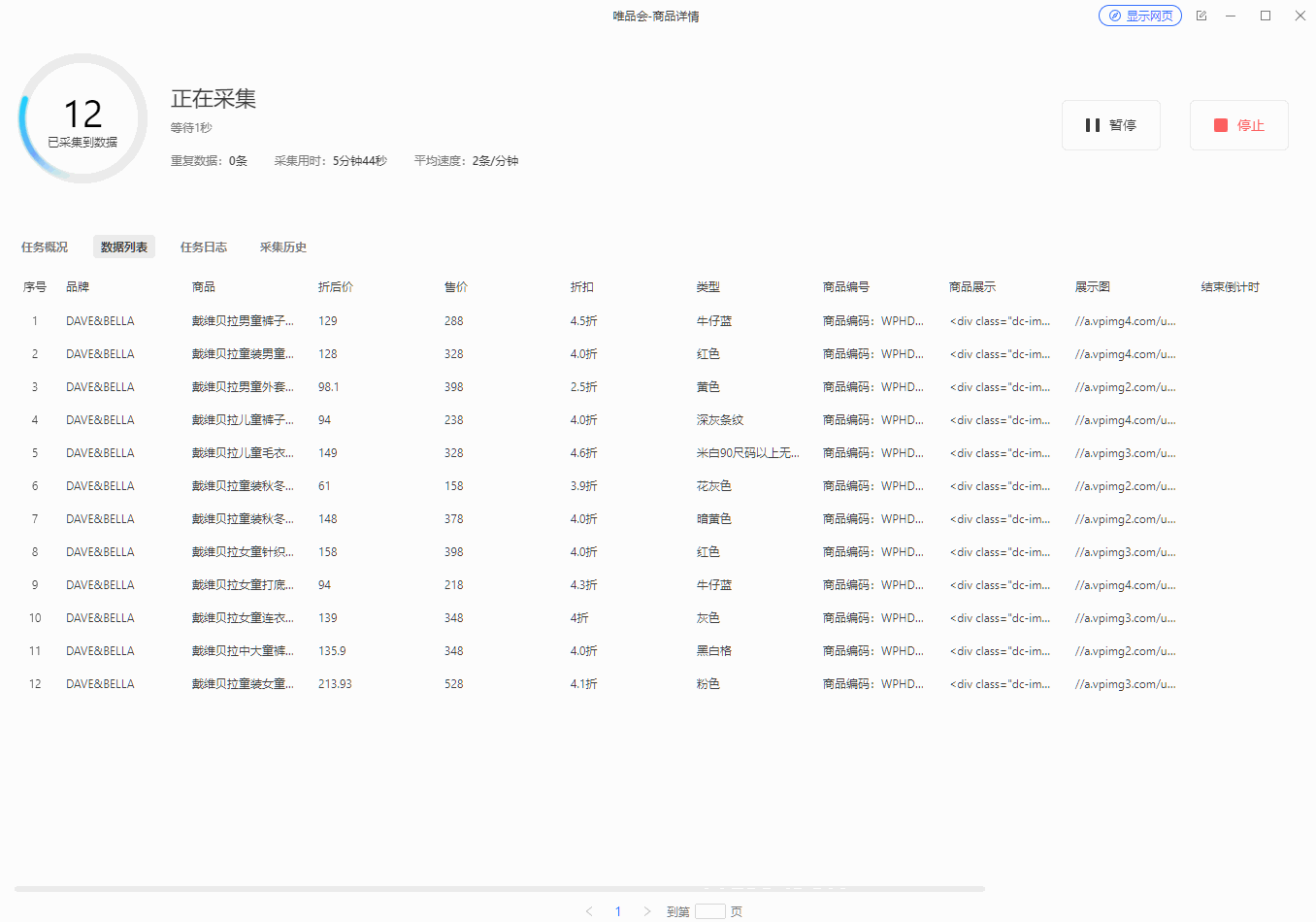Click the 4.3折 discount cell
Image resolution: width=1316 pixels, height=922 pixels.
click(x=584, y=585)
